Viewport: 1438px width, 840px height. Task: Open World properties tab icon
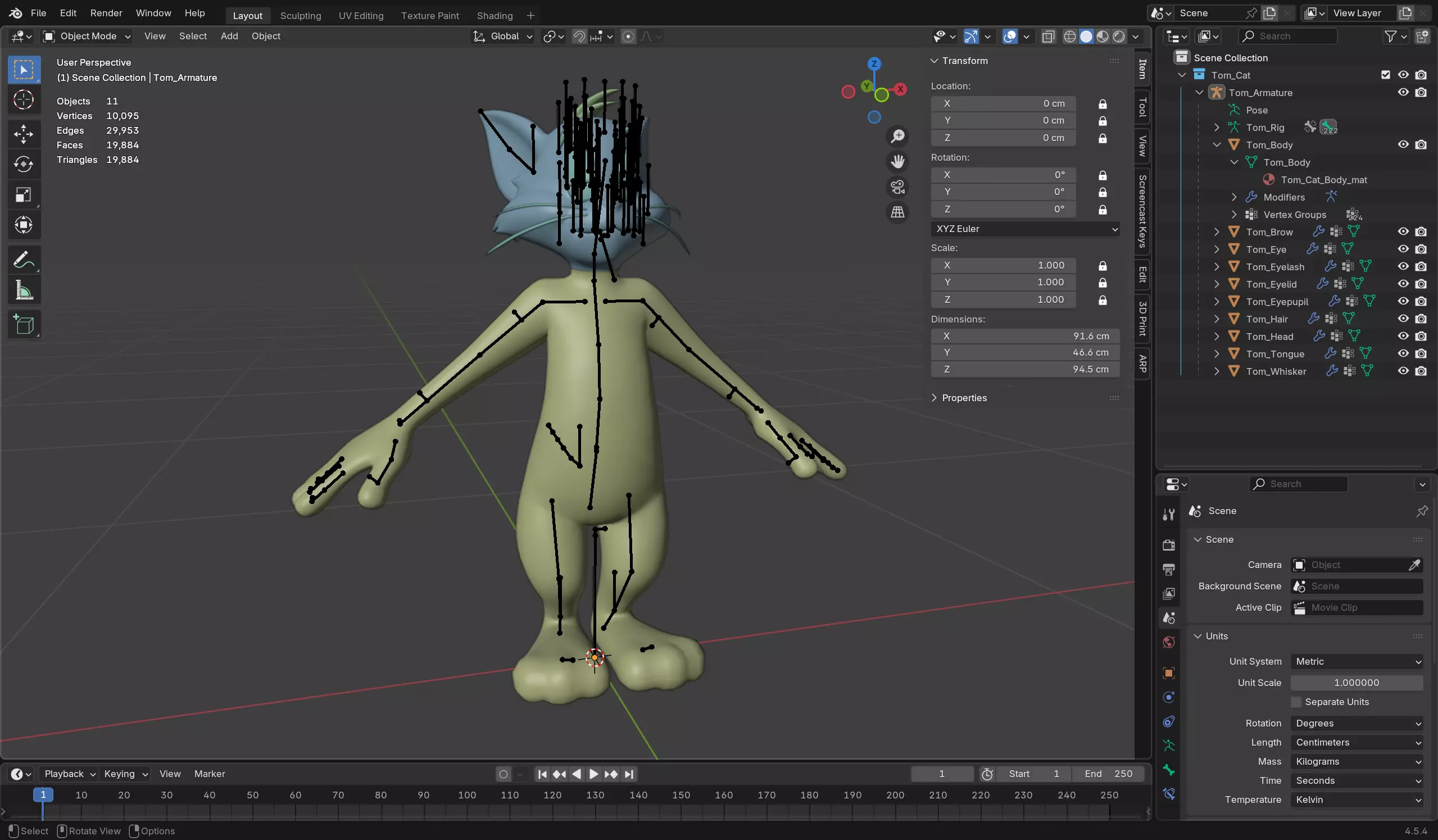[1169, 643]
